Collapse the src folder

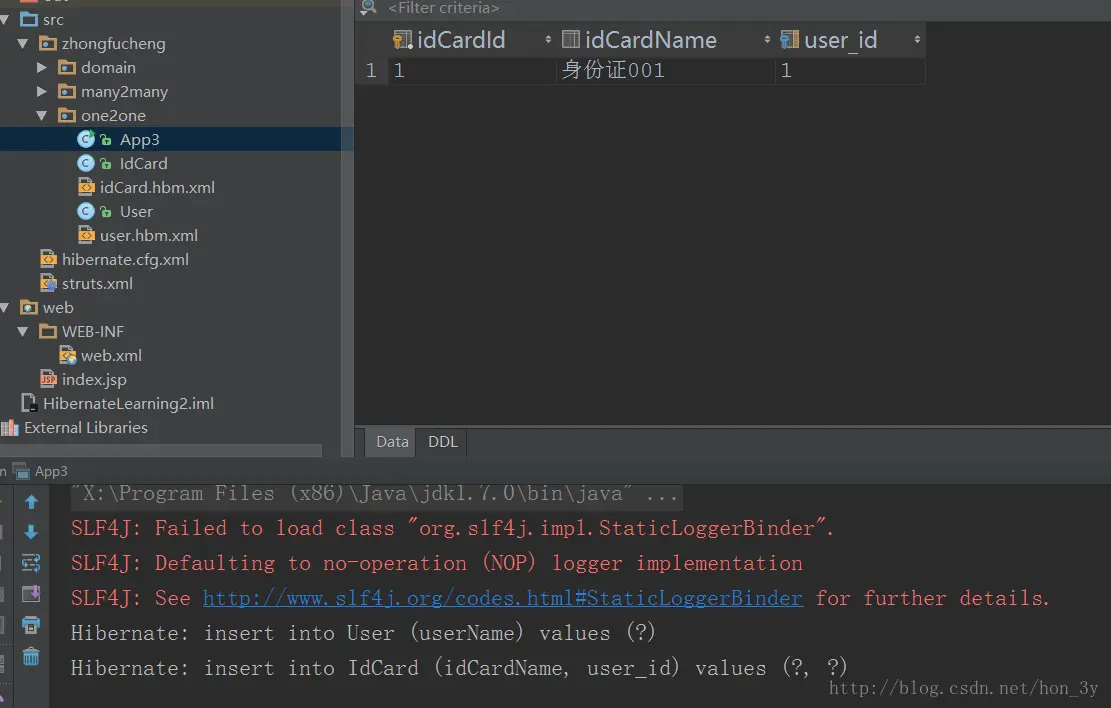(4, 20)
